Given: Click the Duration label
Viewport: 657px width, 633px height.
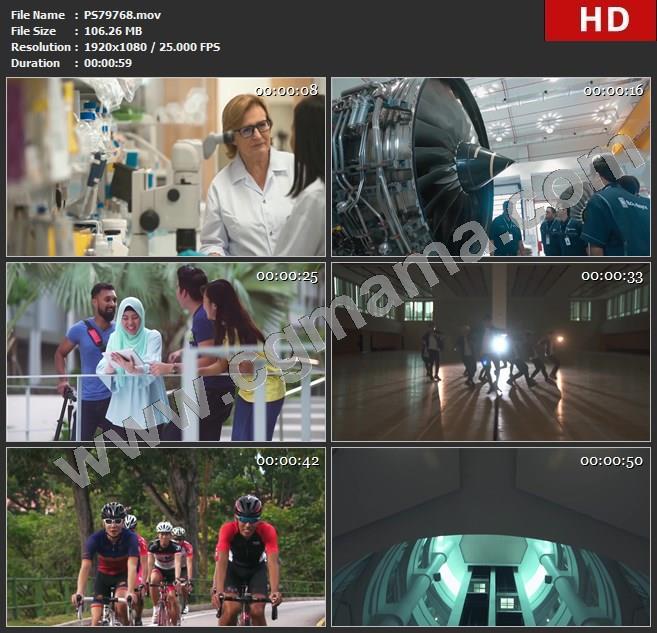Looking at the screenshot, I should 36,63.
